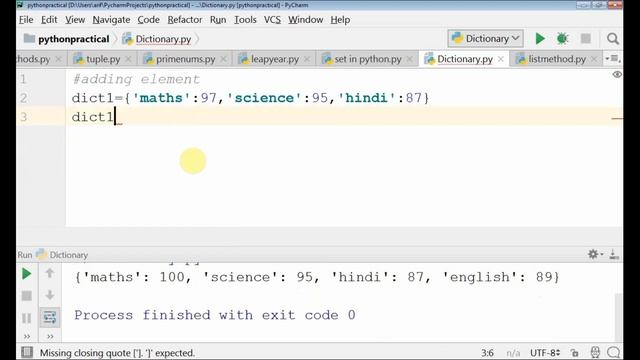Run the Dictionary configuration with green play

[540, 39]
